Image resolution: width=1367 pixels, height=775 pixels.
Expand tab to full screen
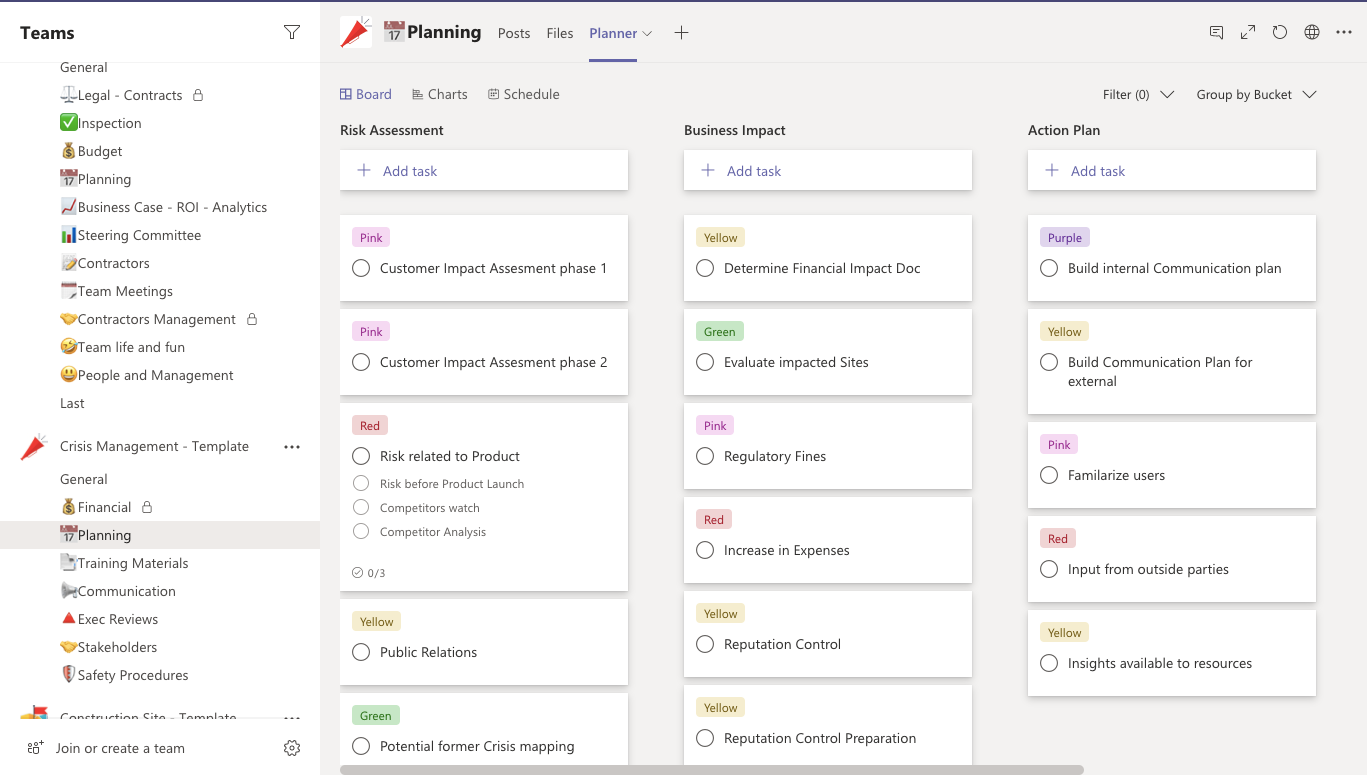pos(1248,33)
